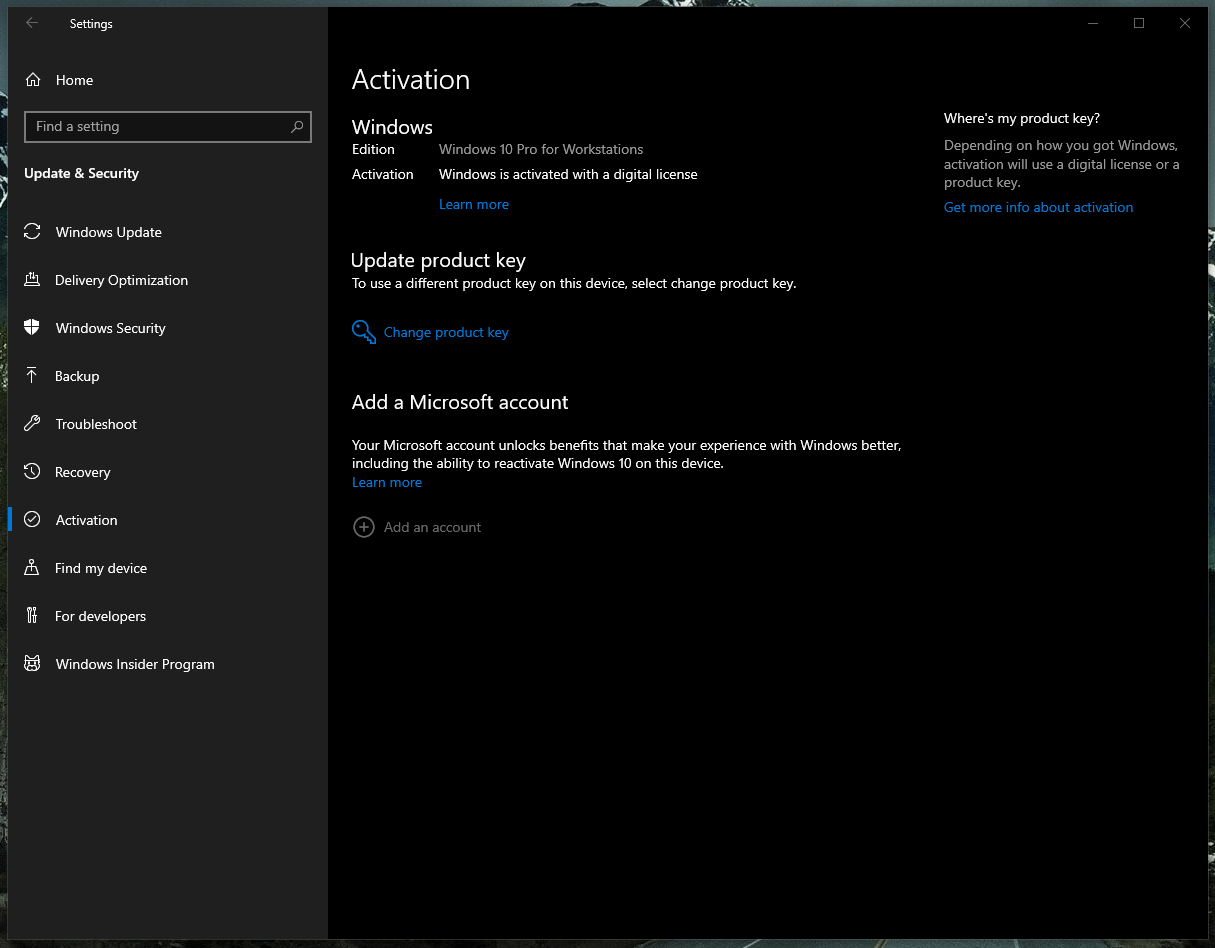Open the Troubleshoot page

(x=168, y=424)
